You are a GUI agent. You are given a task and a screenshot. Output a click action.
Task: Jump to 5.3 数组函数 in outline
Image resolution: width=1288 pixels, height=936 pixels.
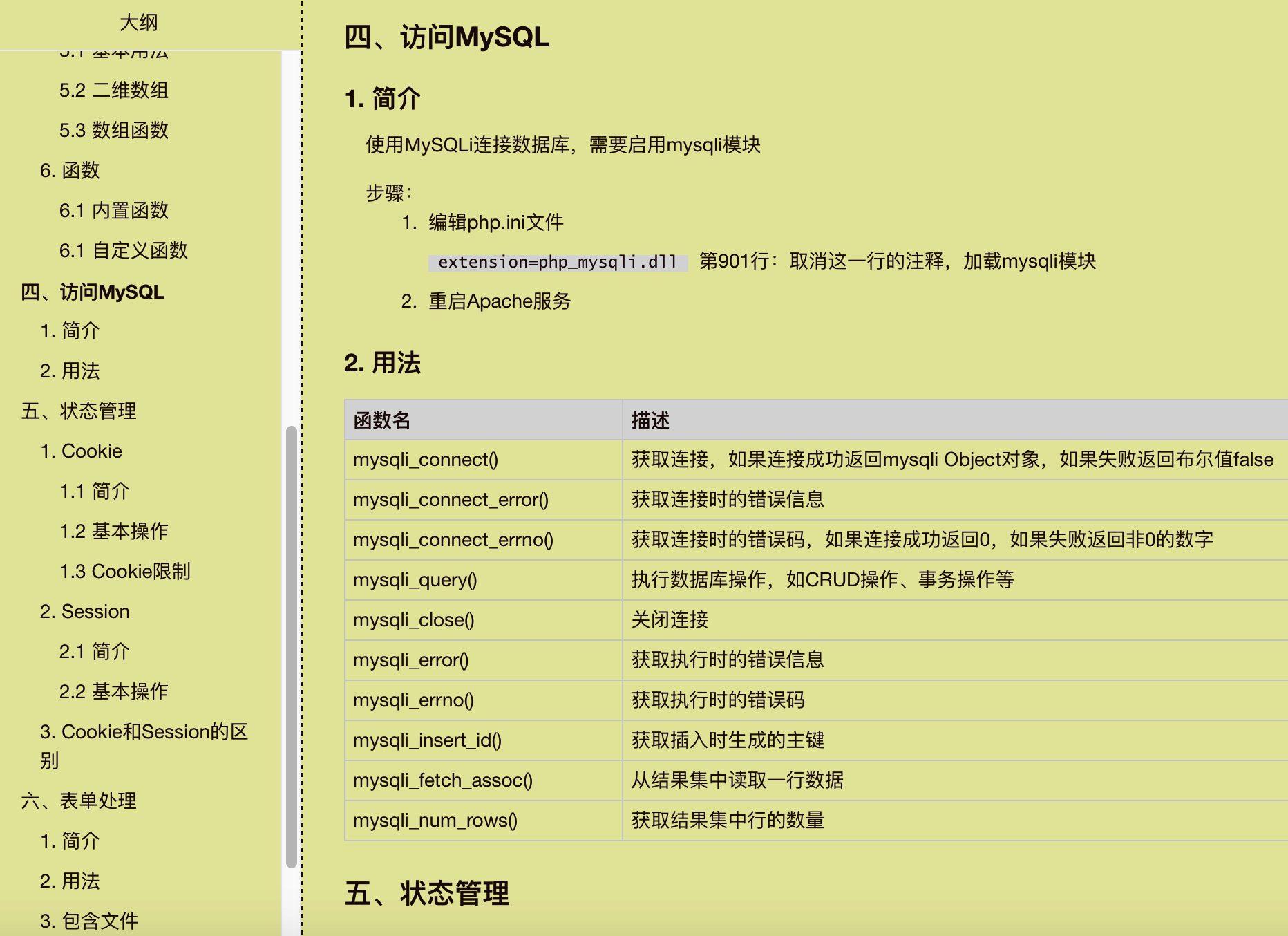pyautogui.click(x=114, y=130)
